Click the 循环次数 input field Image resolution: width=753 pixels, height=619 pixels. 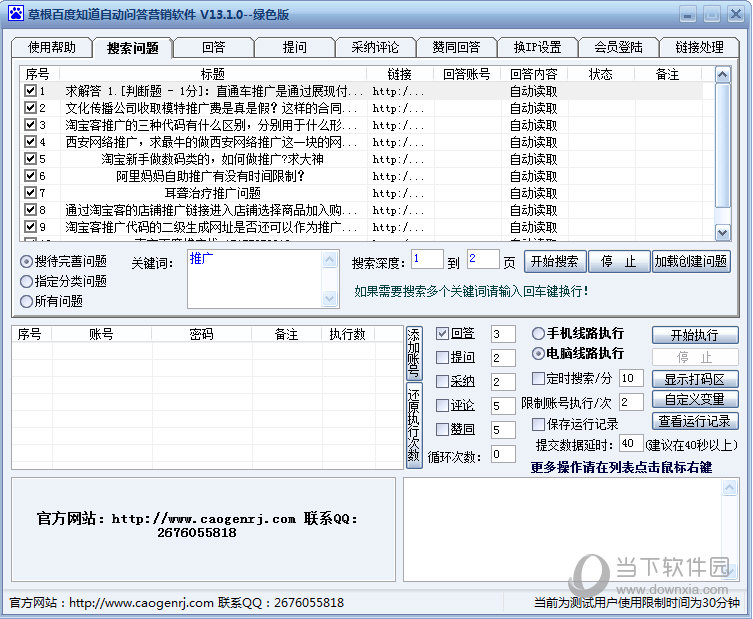(503, 454)
